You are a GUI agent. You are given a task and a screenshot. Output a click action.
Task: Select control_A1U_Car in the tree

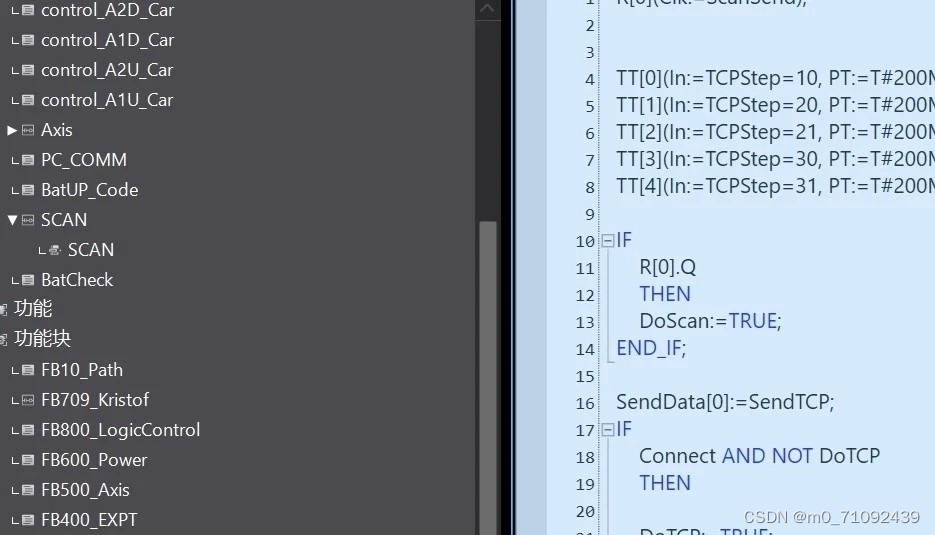107,100
